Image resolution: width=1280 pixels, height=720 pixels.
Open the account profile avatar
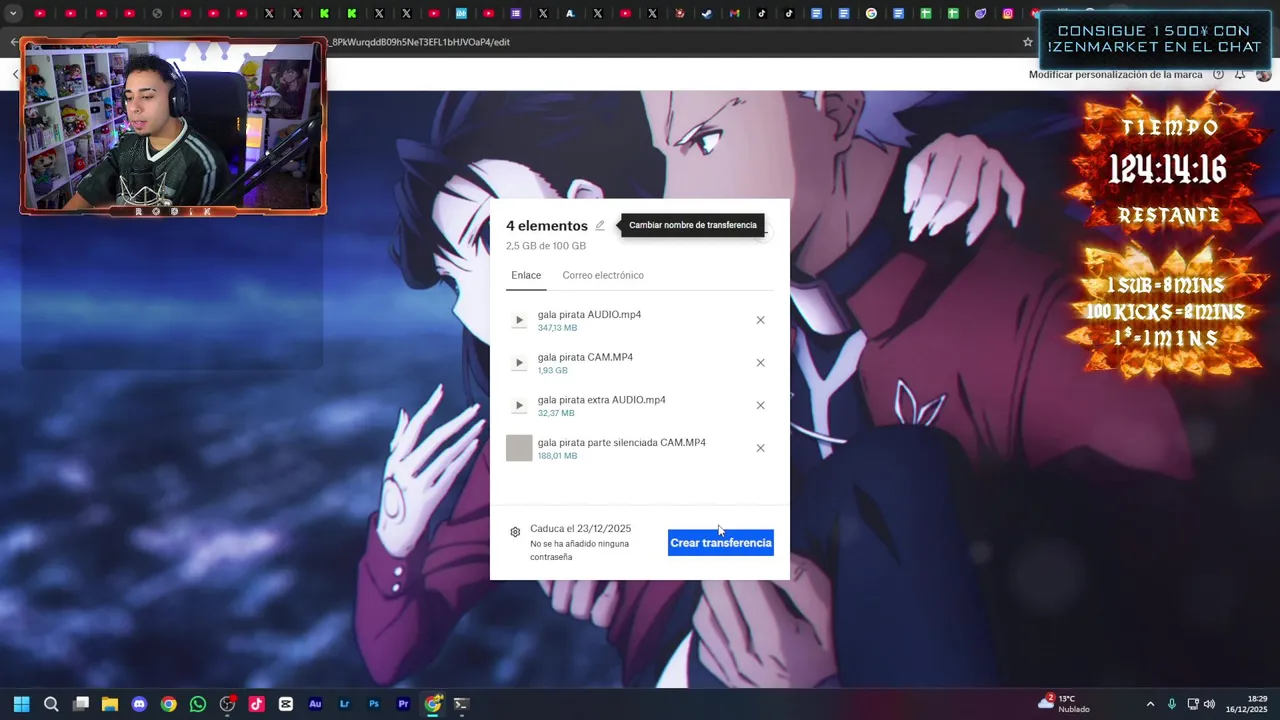point(1263,75)
